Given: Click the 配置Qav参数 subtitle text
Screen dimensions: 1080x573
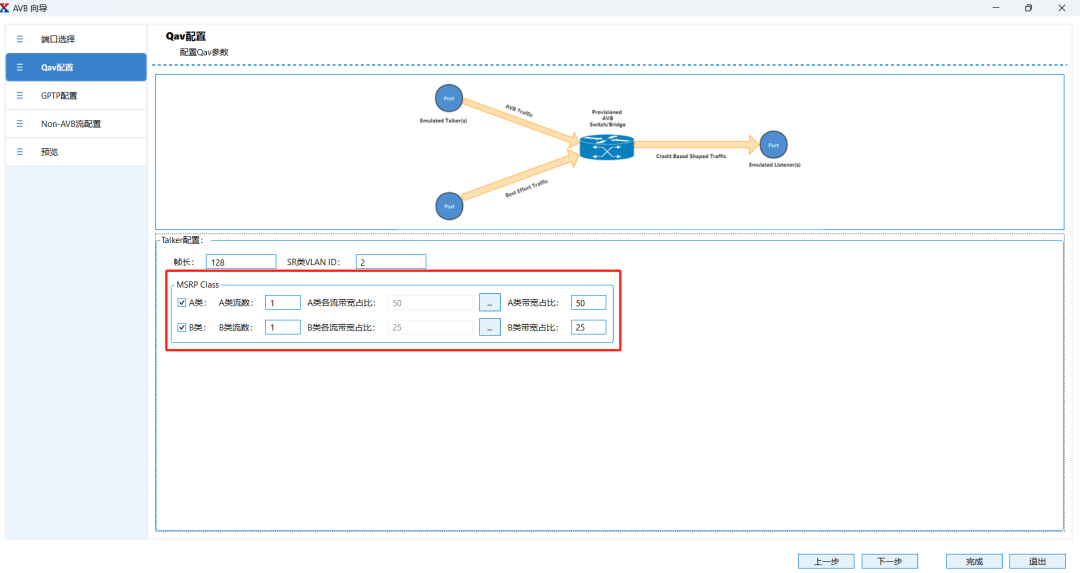Looking at the screenshot, I should 204,52.
